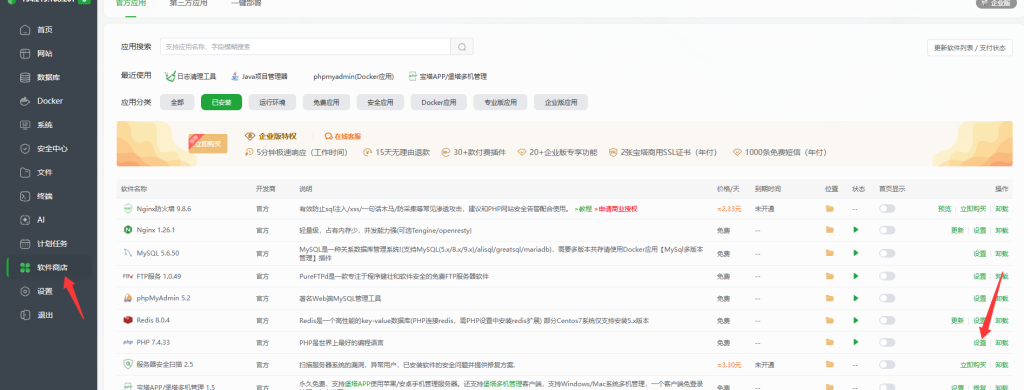
Task: Click 更新 for Nginx 1.26.1
Action: pos(957,231)
